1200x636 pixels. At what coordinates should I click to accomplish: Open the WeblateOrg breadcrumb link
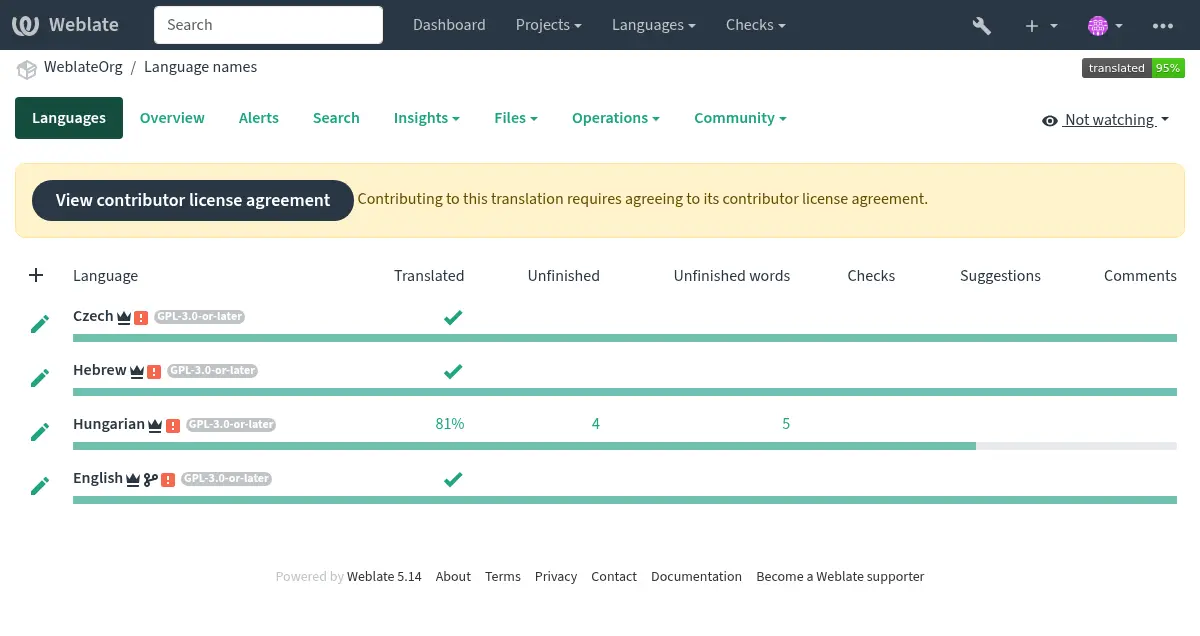click(x=83, y=67)
